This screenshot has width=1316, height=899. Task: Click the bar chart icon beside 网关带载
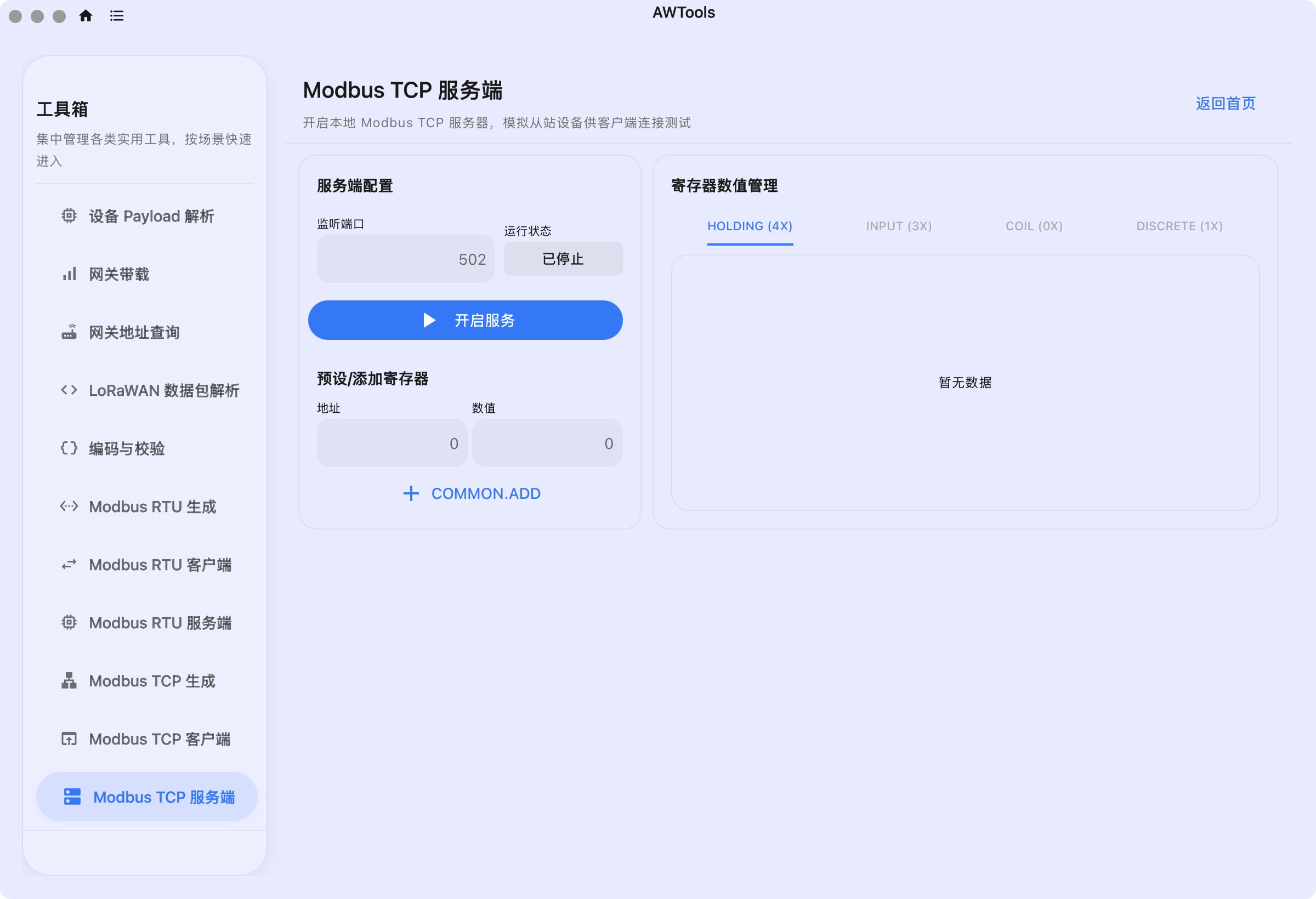(x=69, y=274)
